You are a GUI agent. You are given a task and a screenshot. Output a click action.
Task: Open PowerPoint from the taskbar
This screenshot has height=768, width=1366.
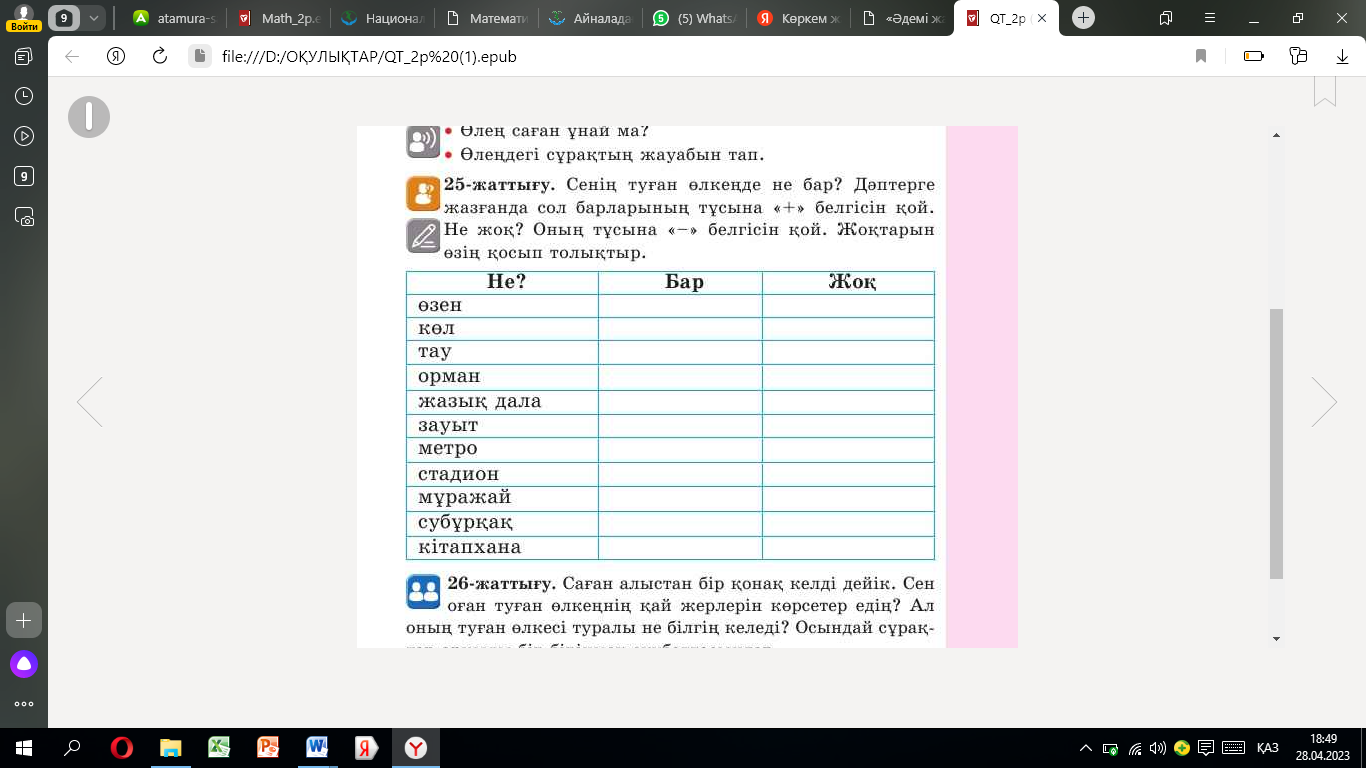[x=268, y=748]
